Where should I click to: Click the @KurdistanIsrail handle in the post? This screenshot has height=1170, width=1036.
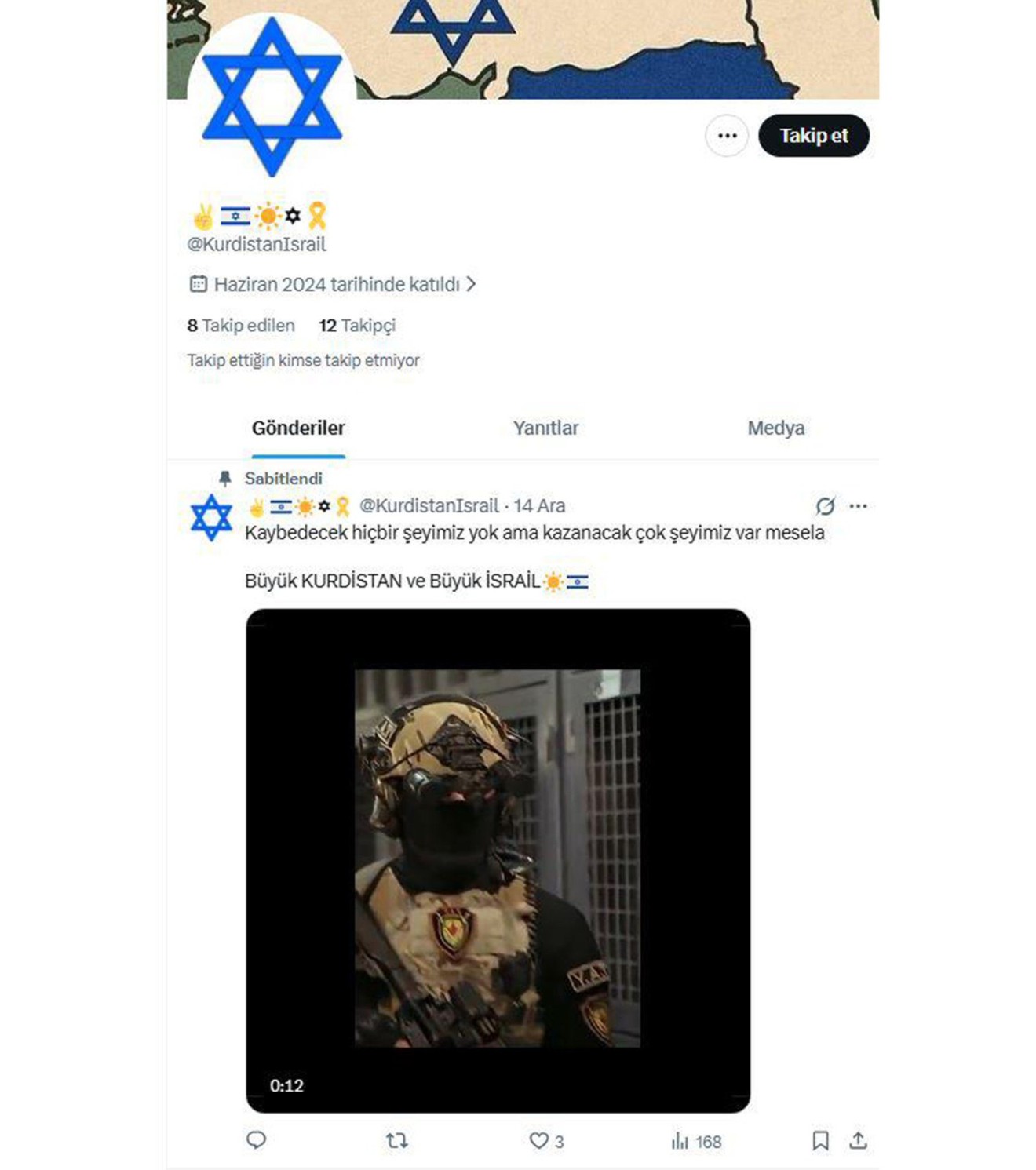click(429, 506)
